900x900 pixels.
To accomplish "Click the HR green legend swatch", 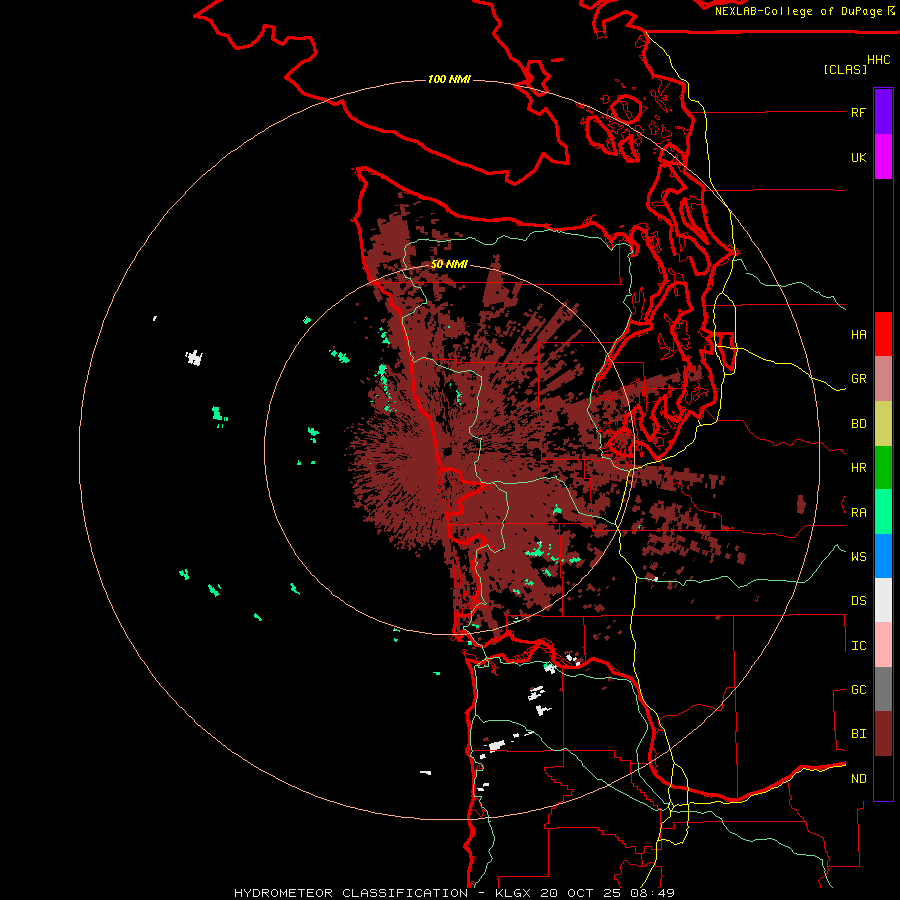I will point(883,468).
